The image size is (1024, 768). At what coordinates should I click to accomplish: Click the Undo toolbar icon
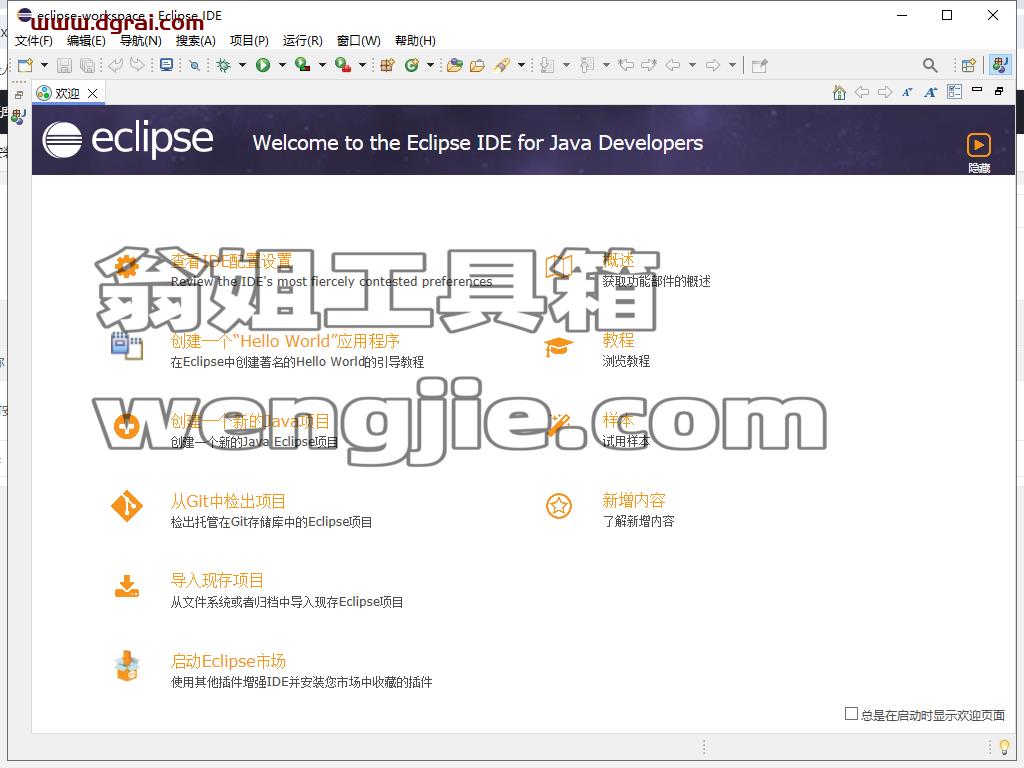pyautogui.click(x=116, y=65)
